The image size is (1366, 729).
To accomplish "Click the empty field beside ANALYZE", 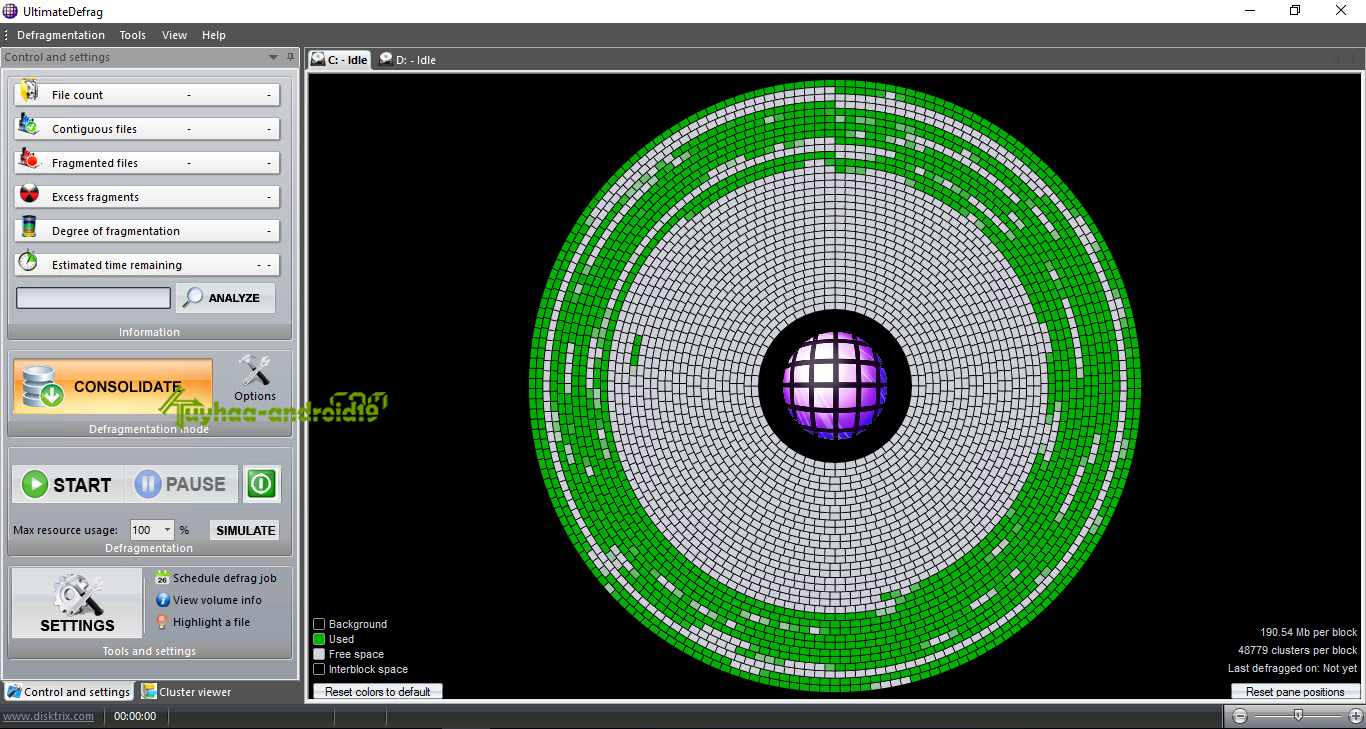I will [x=93, y=298].
